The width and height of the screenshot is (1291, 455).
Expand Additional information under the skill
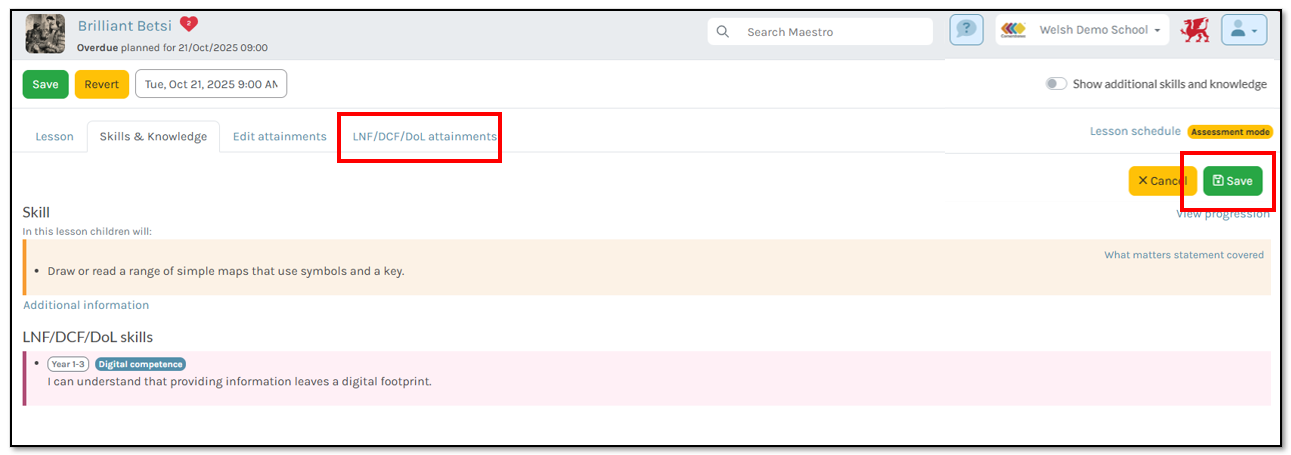(x=86, y=305)
